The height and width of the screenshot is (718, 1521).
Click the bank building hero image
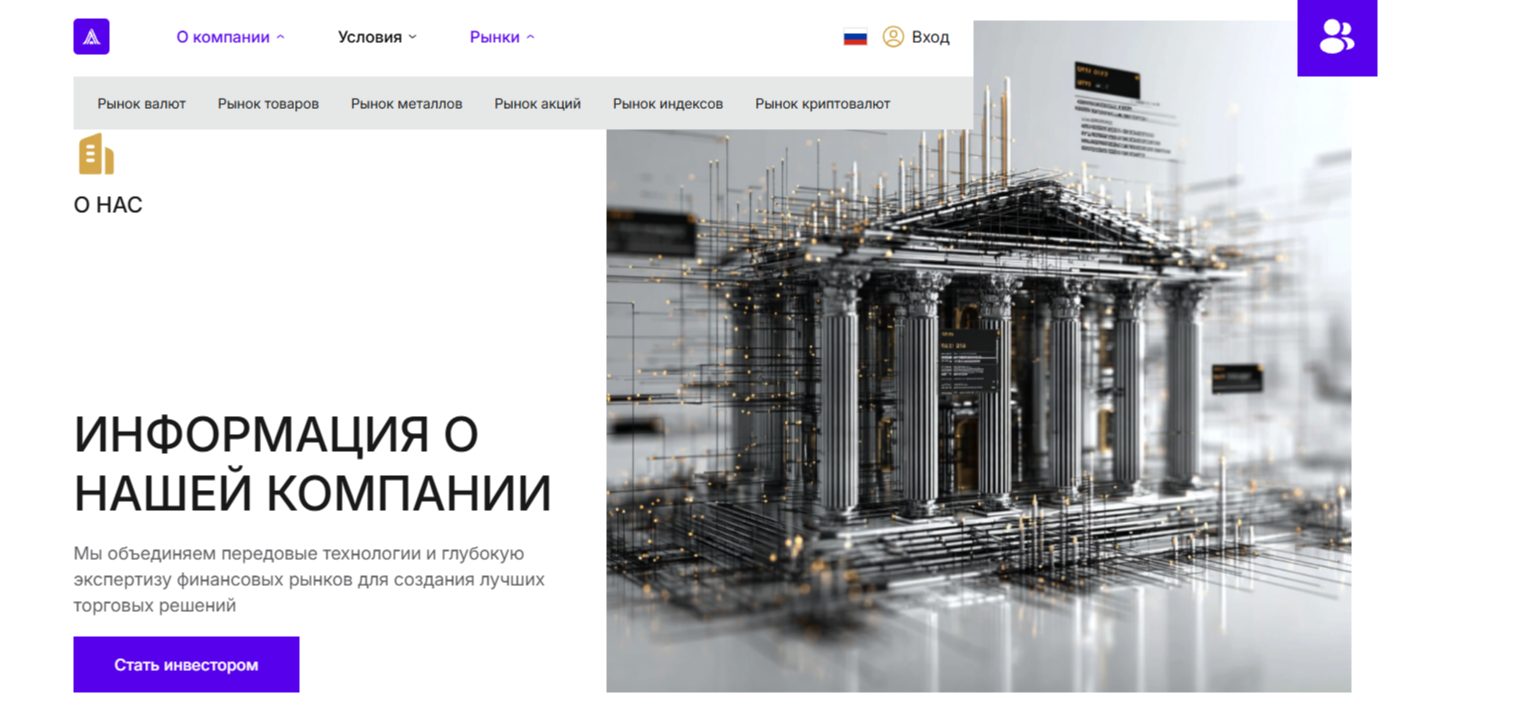click(979, 356)
